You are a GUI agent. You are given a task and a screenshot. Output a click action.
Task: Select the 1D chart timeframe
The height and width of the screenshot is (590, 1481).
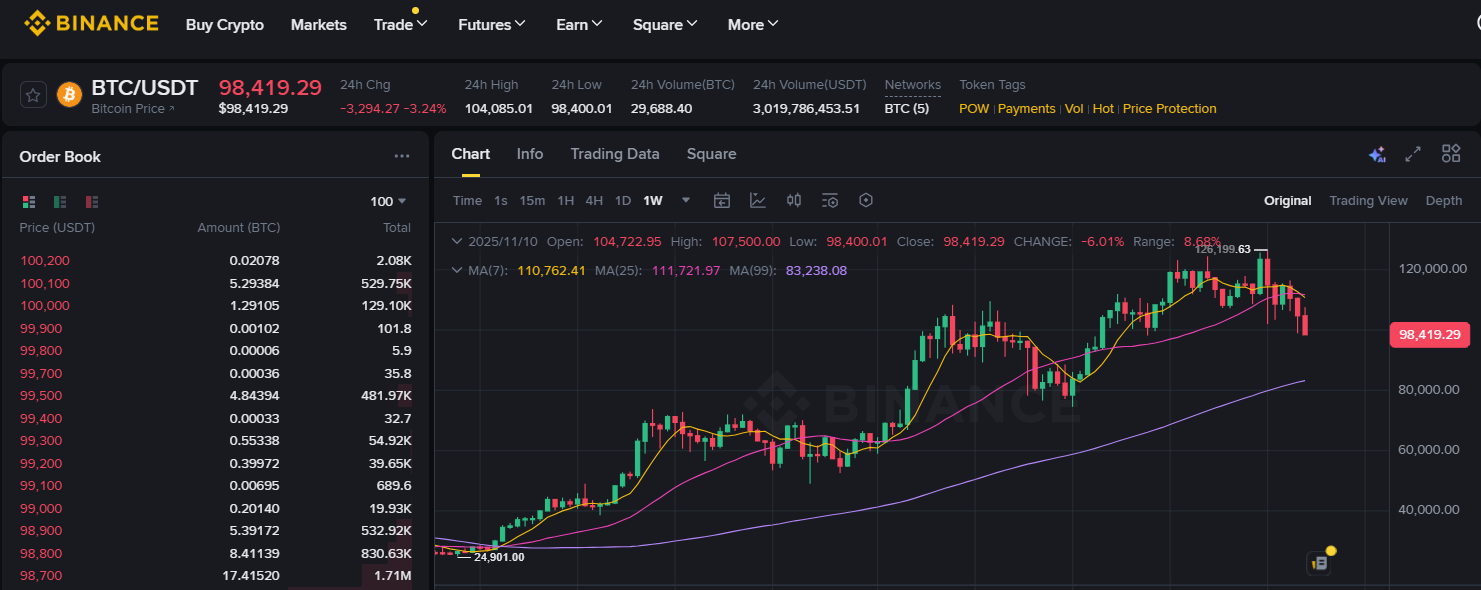coord(623,200)
